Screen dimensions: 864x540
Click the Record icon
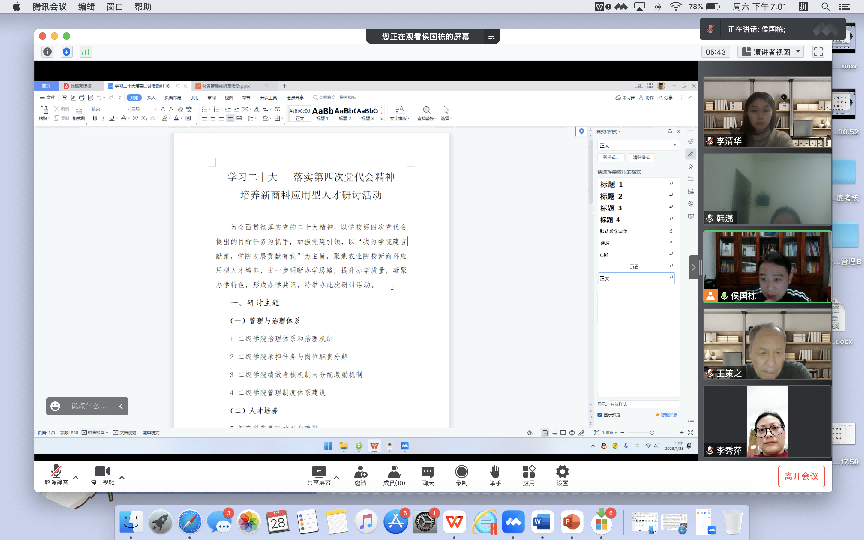point(461,472)
